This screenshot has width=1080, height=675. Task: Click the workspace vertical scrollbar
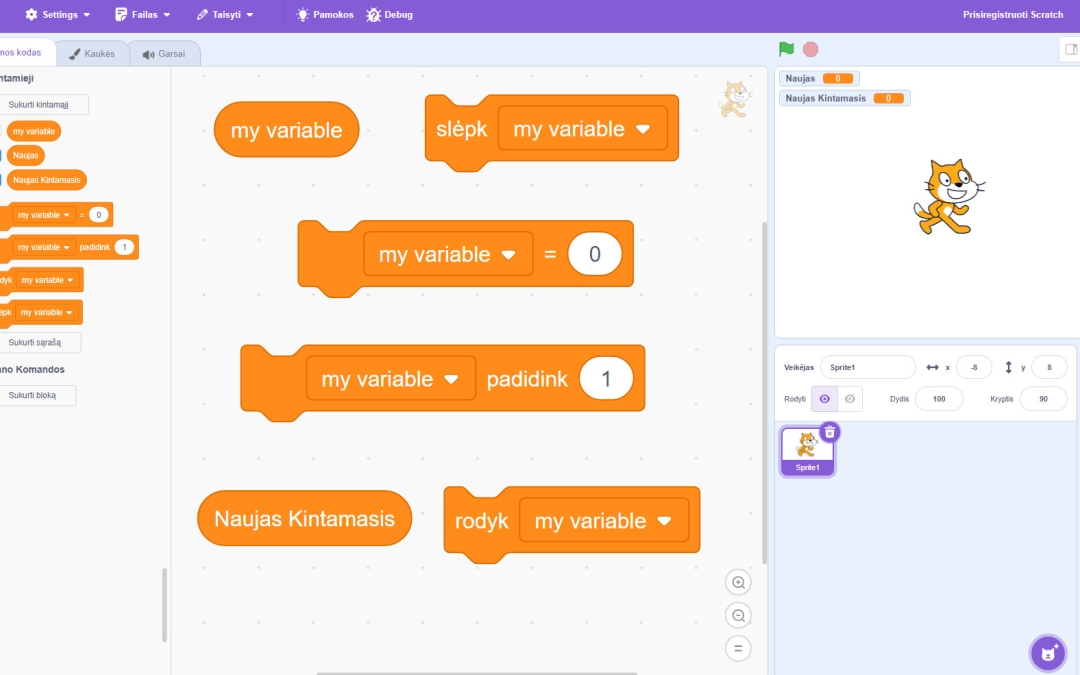[x=763, y=393]
